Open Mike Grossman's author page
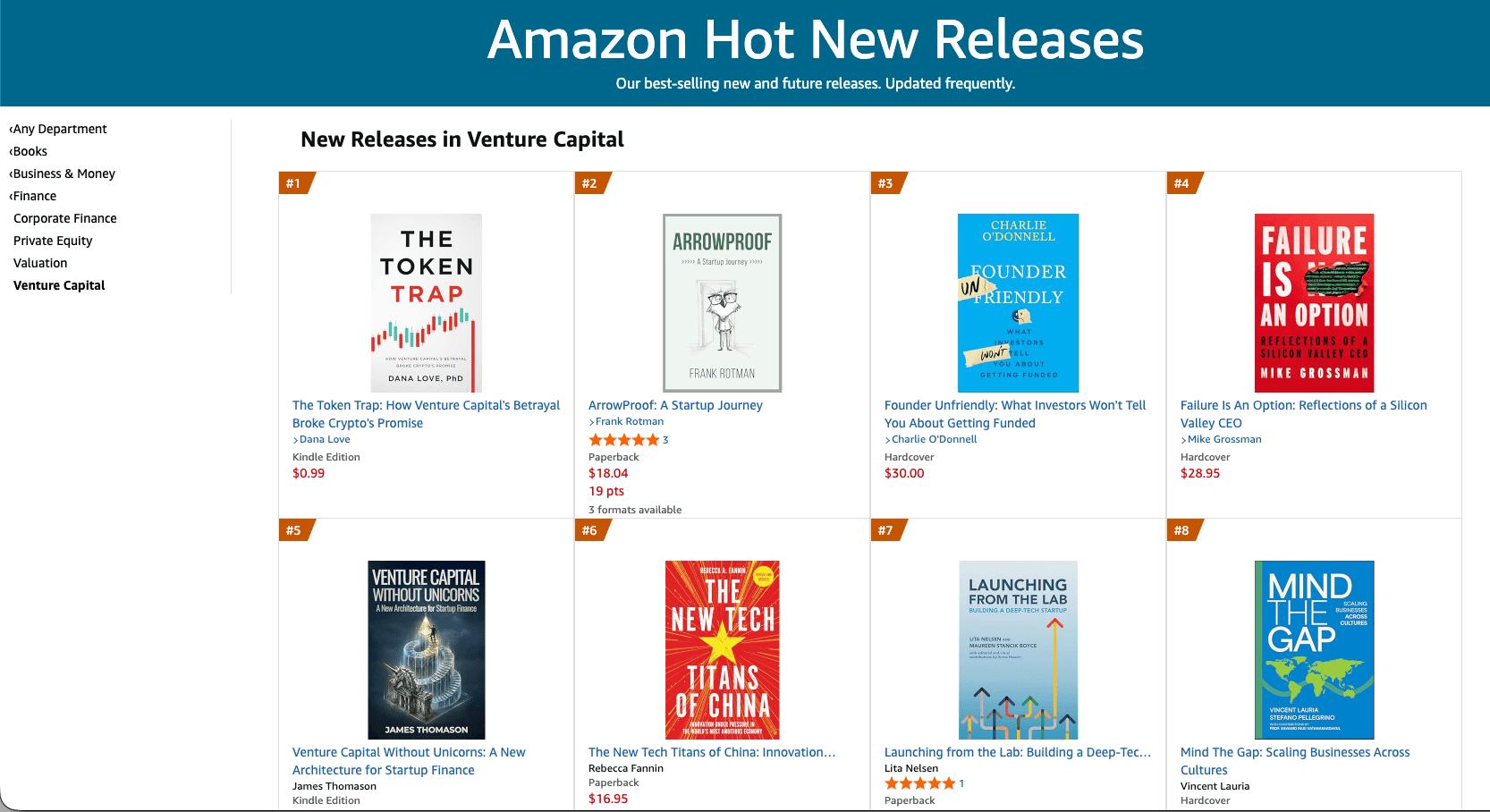This screenshot has height=812, width=1490. pyautogui.click(x=1224, y=438)
